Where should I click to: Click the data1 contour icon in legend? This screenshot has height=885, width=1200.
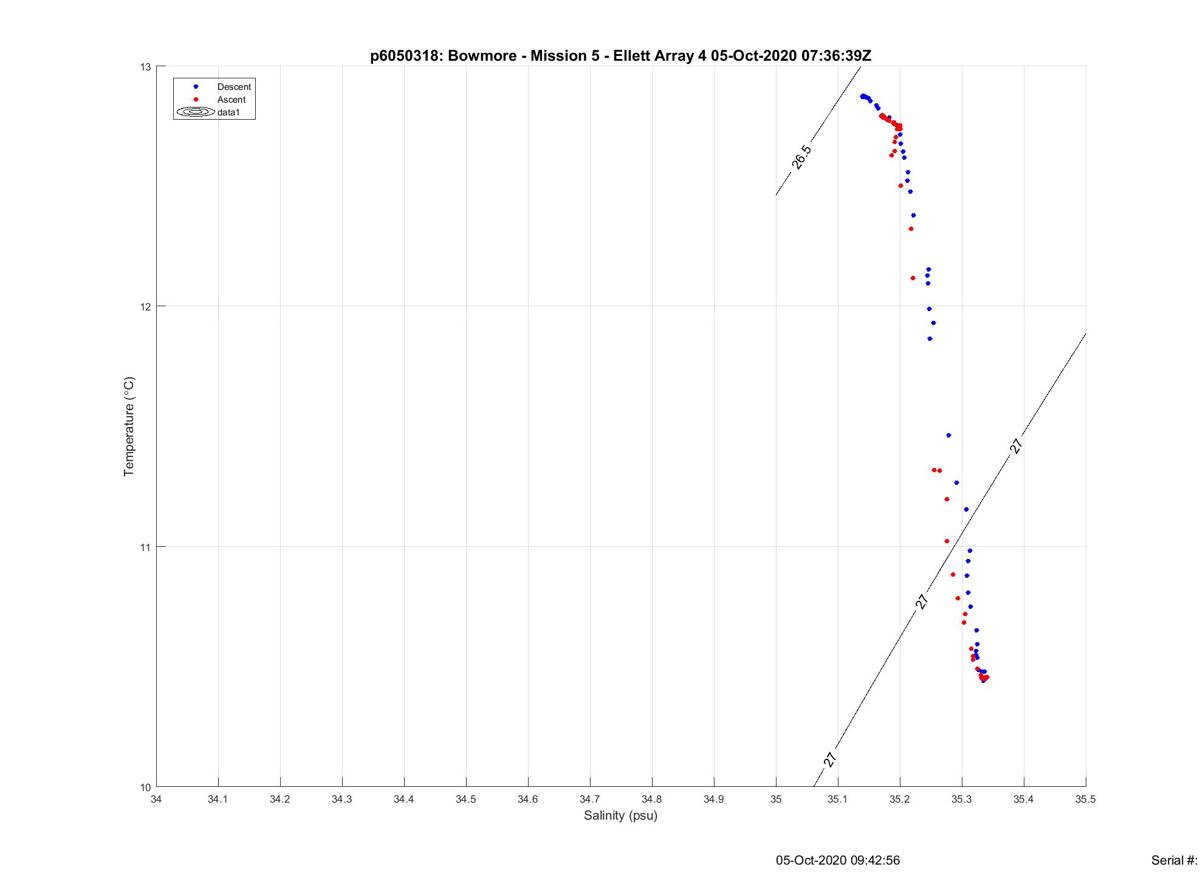(x=195, y=113)
